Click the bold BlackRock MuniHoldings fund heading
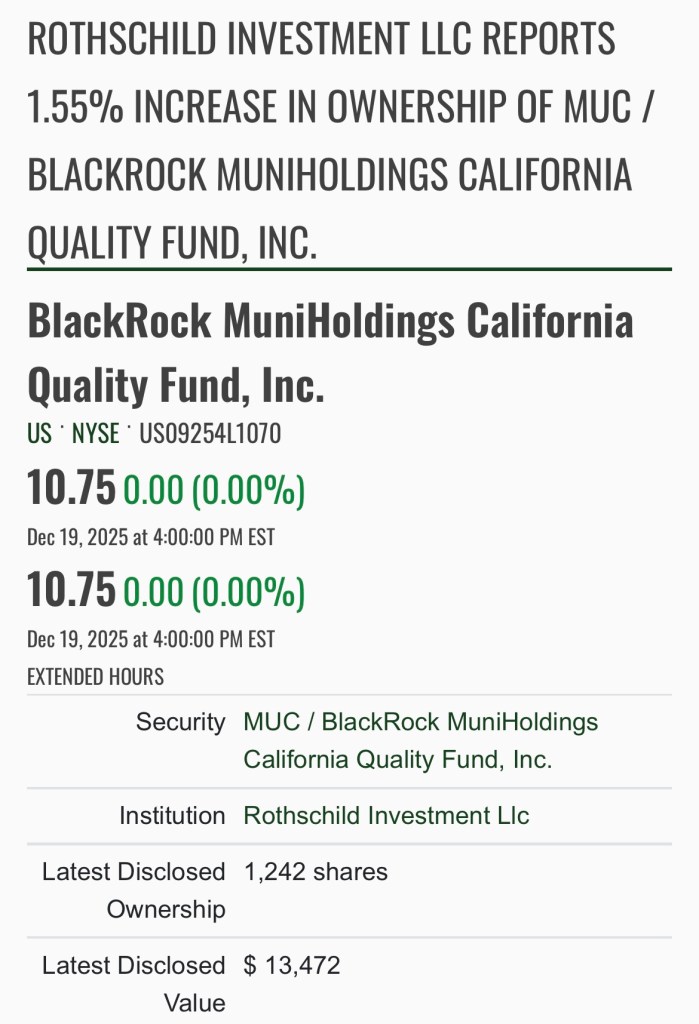The width and height of the screenshot is (699, 1024). pyautogui.click(x=330, y=352)
